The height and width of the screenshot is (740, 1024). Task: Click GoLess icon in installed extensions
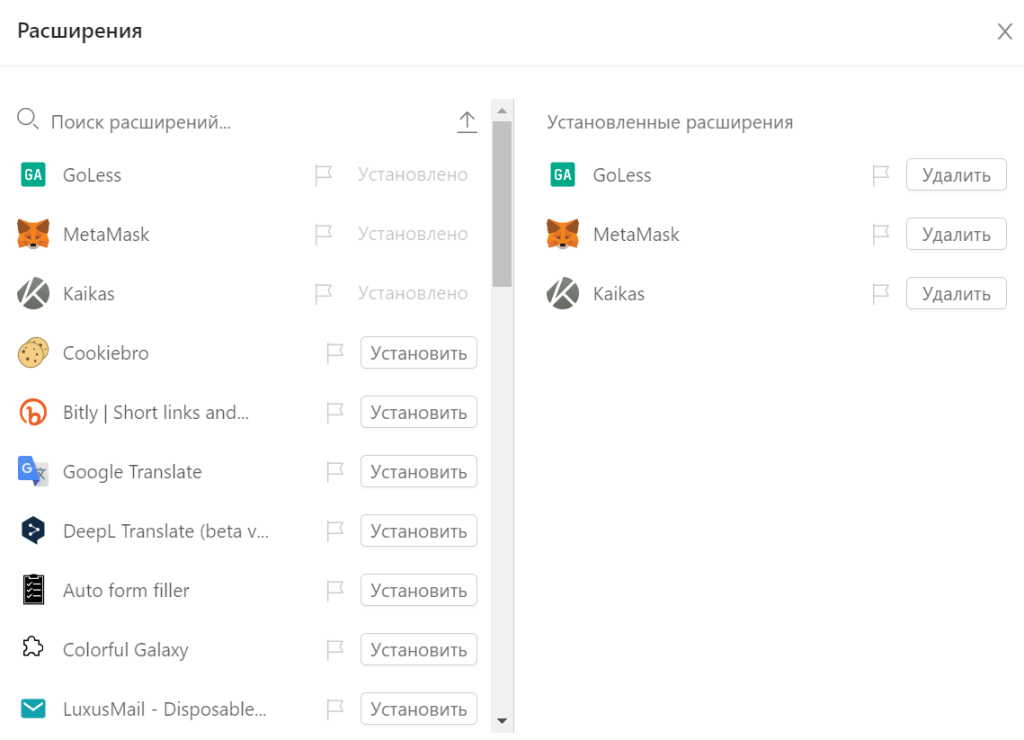[x=563, y=175]
